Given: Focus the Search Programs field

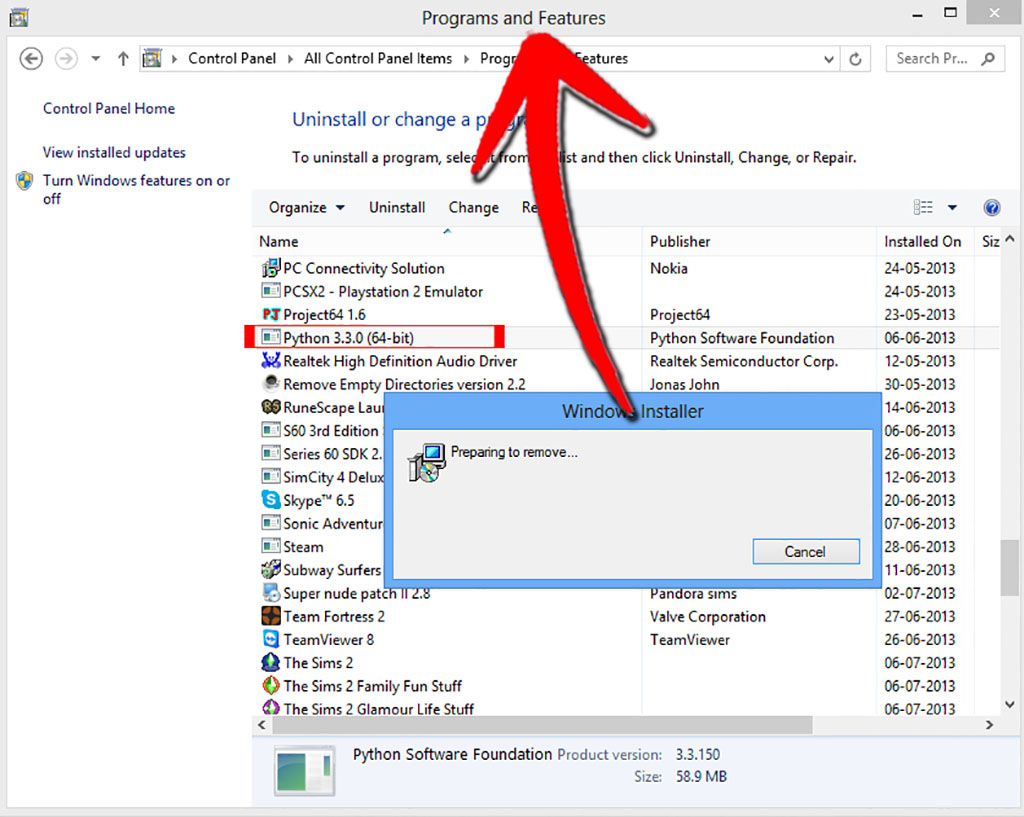Looking at the screenshot, I should 944,59.
